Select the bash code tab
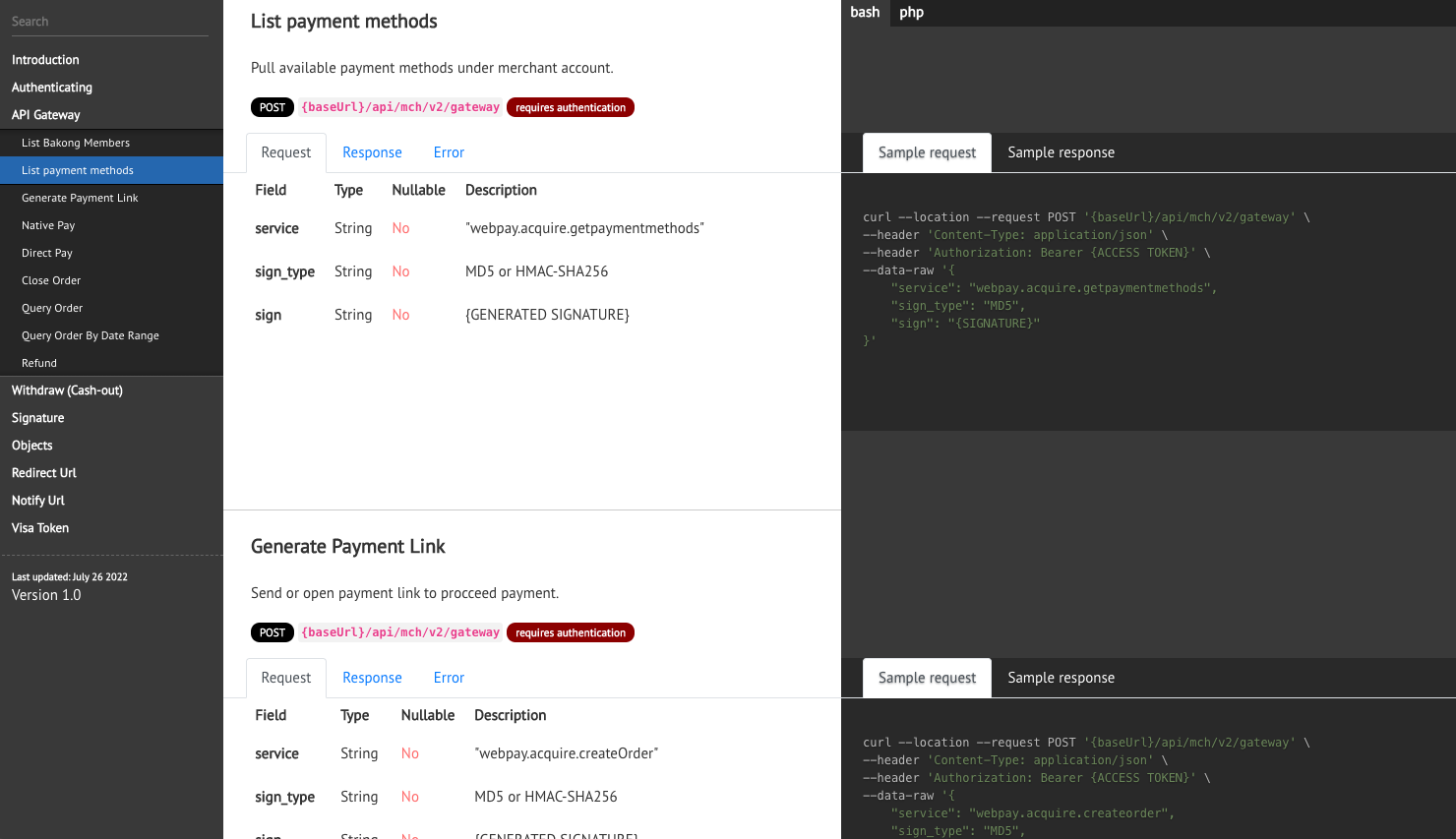This screenshot has width=1456, height=839. point(865,13)
